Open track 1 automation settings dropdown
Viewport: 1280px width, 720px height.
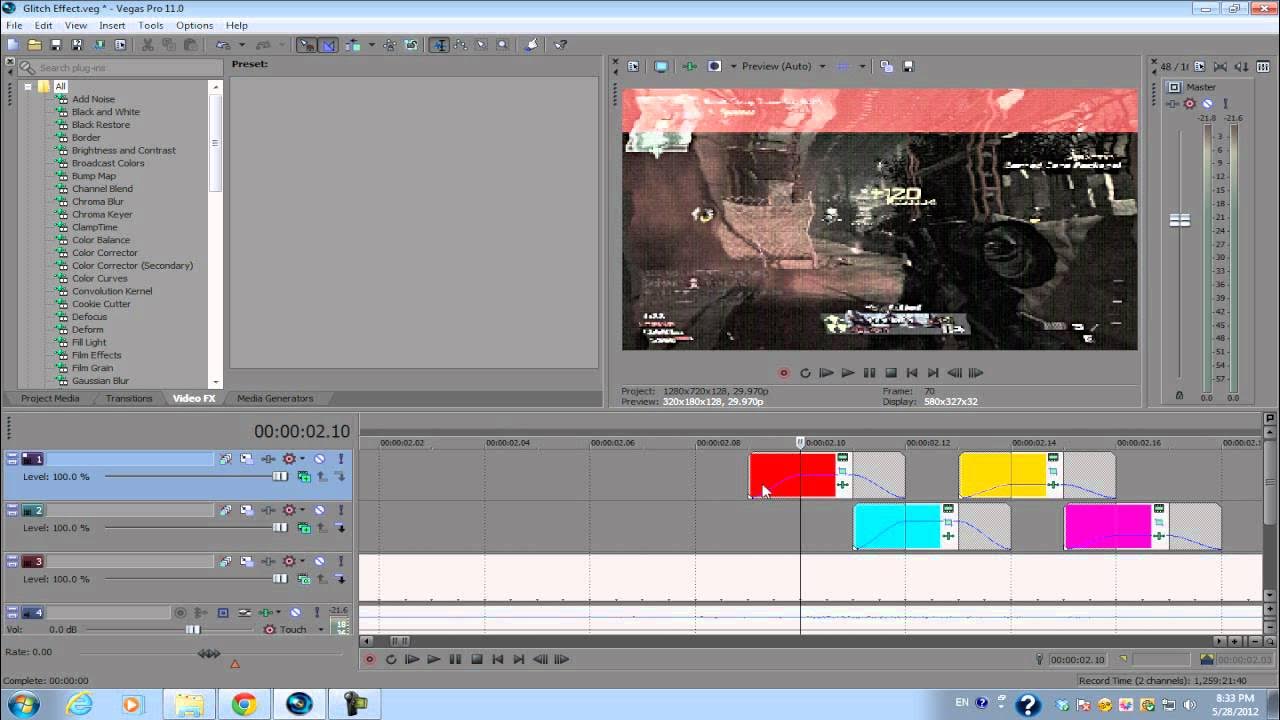302,459
